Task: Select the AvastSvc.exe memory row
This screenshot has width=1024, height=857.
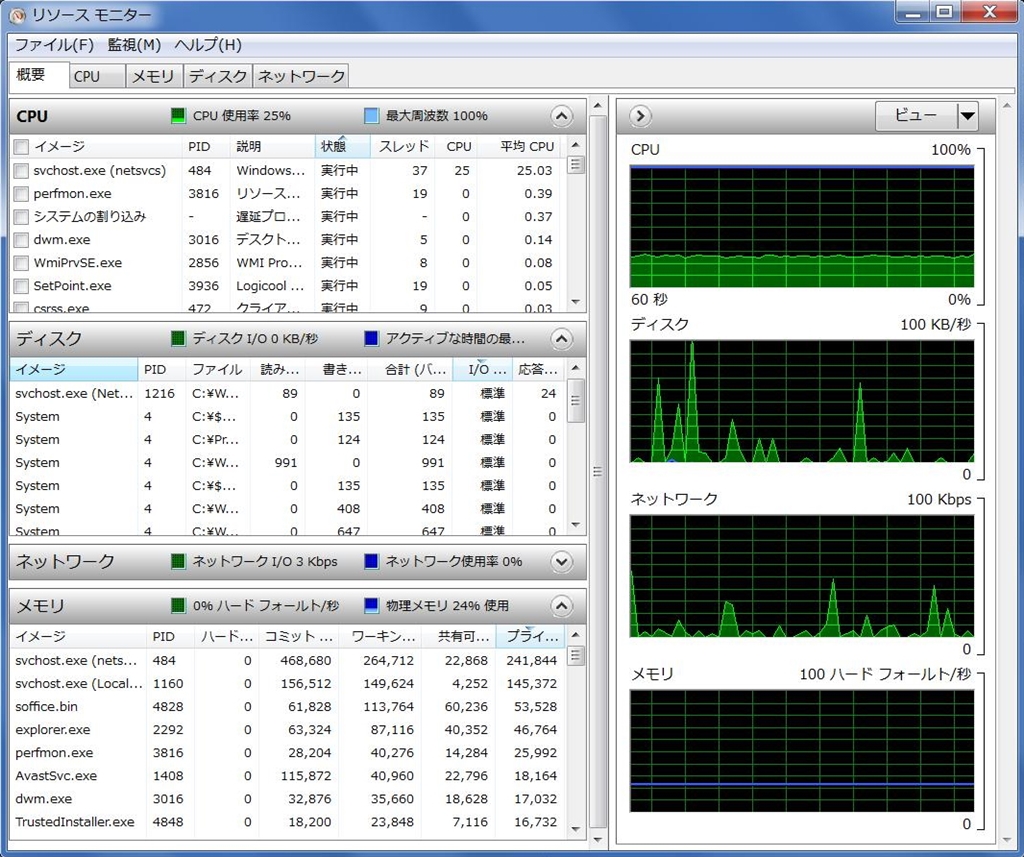Action: pos(287,776)
